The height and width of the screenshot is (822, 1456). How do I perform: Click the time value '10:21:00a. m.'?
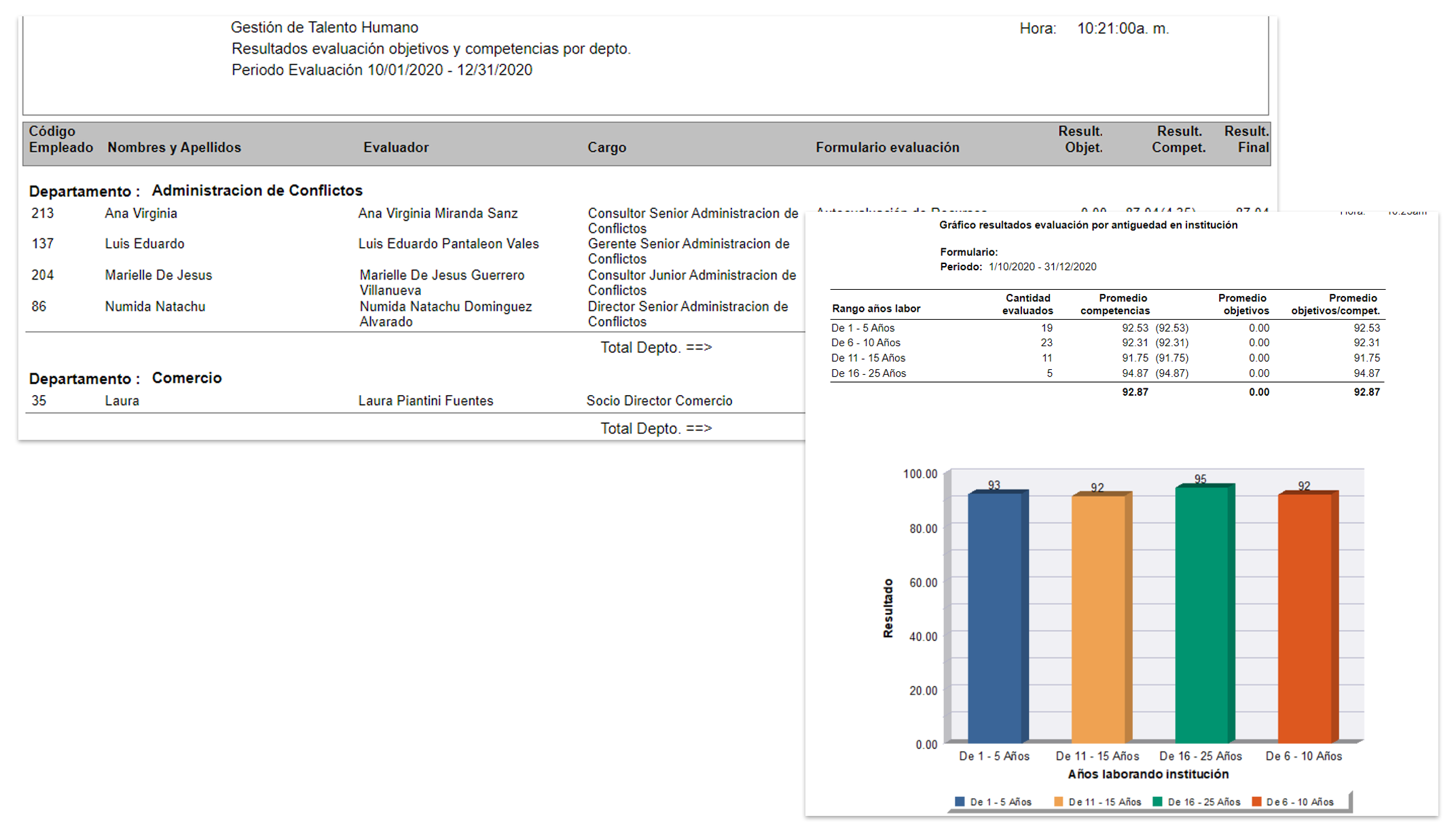1123,29
